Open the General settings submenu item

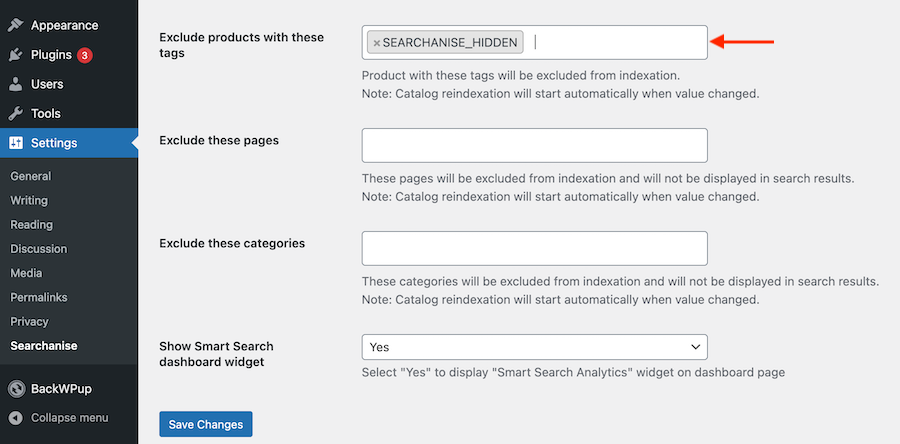click(31, 176)
